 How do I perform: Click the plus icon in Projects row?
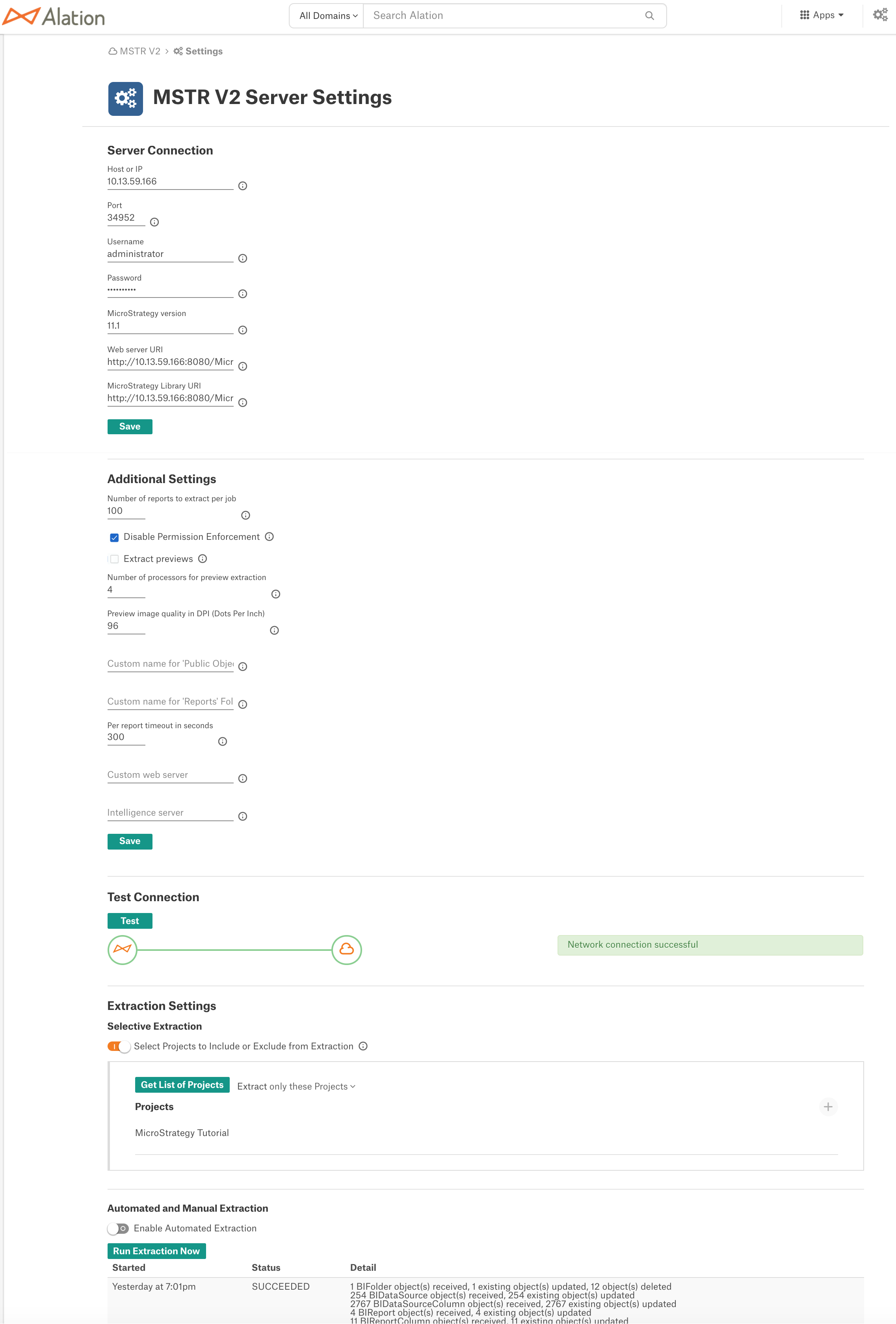click(x=828, y=1106)
